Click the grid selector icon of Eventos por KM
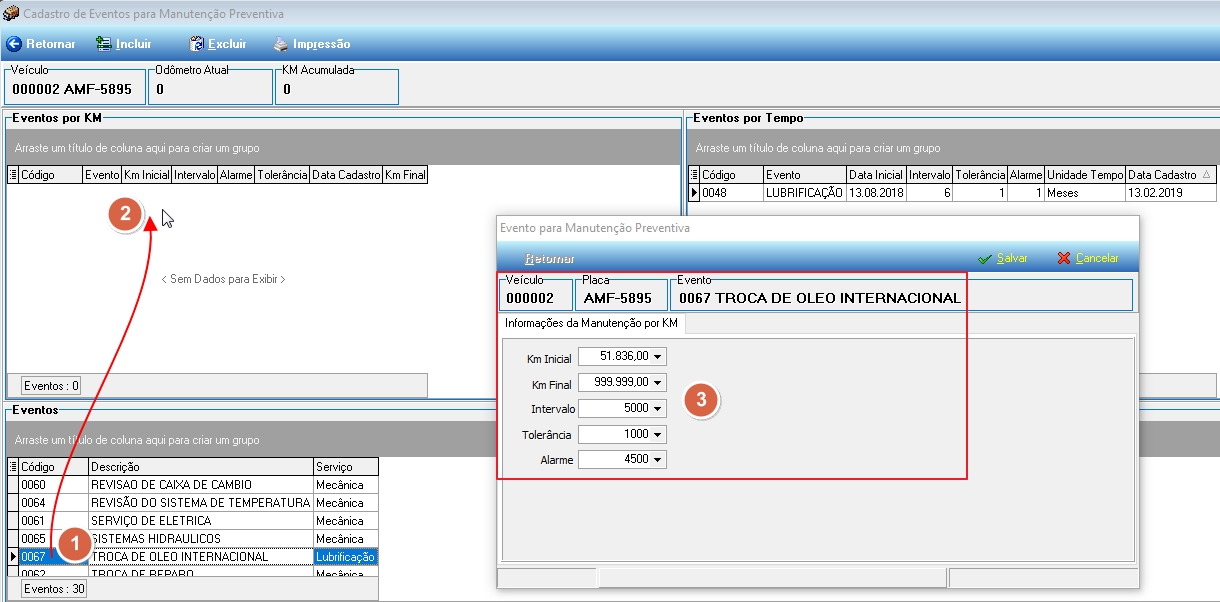This screenshot has height=602, width=1220. pos(13,175)
